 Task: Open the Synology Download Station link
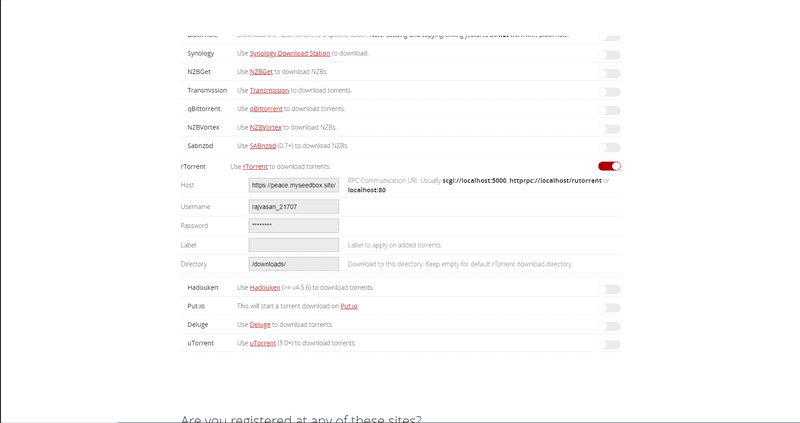pyautogui.click(x=289, y=53)
